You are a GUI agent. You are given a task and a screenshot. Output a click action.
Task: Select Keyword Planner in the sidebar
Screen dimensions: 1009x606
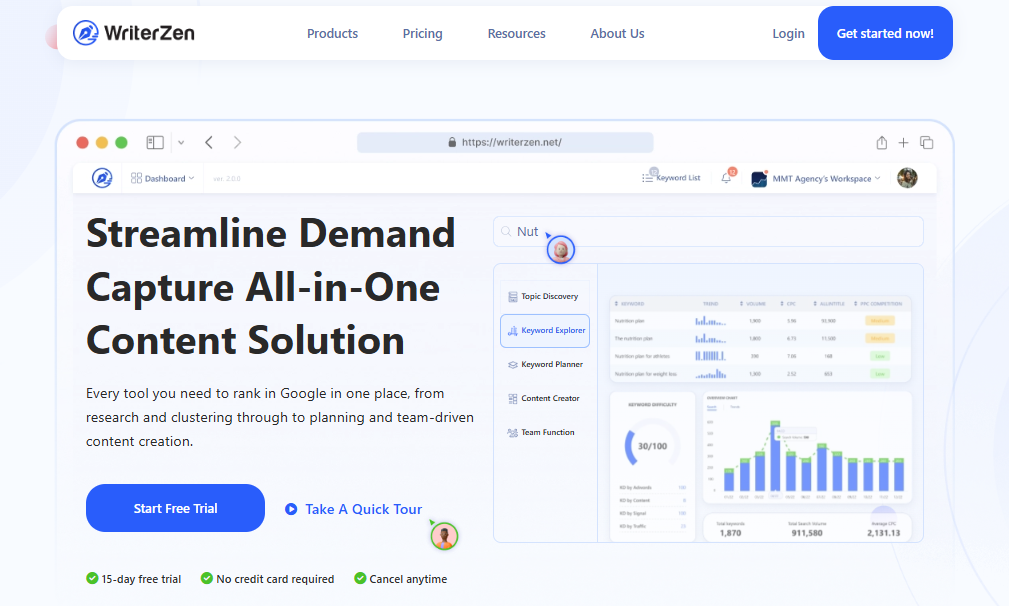(x=544, y=365)
